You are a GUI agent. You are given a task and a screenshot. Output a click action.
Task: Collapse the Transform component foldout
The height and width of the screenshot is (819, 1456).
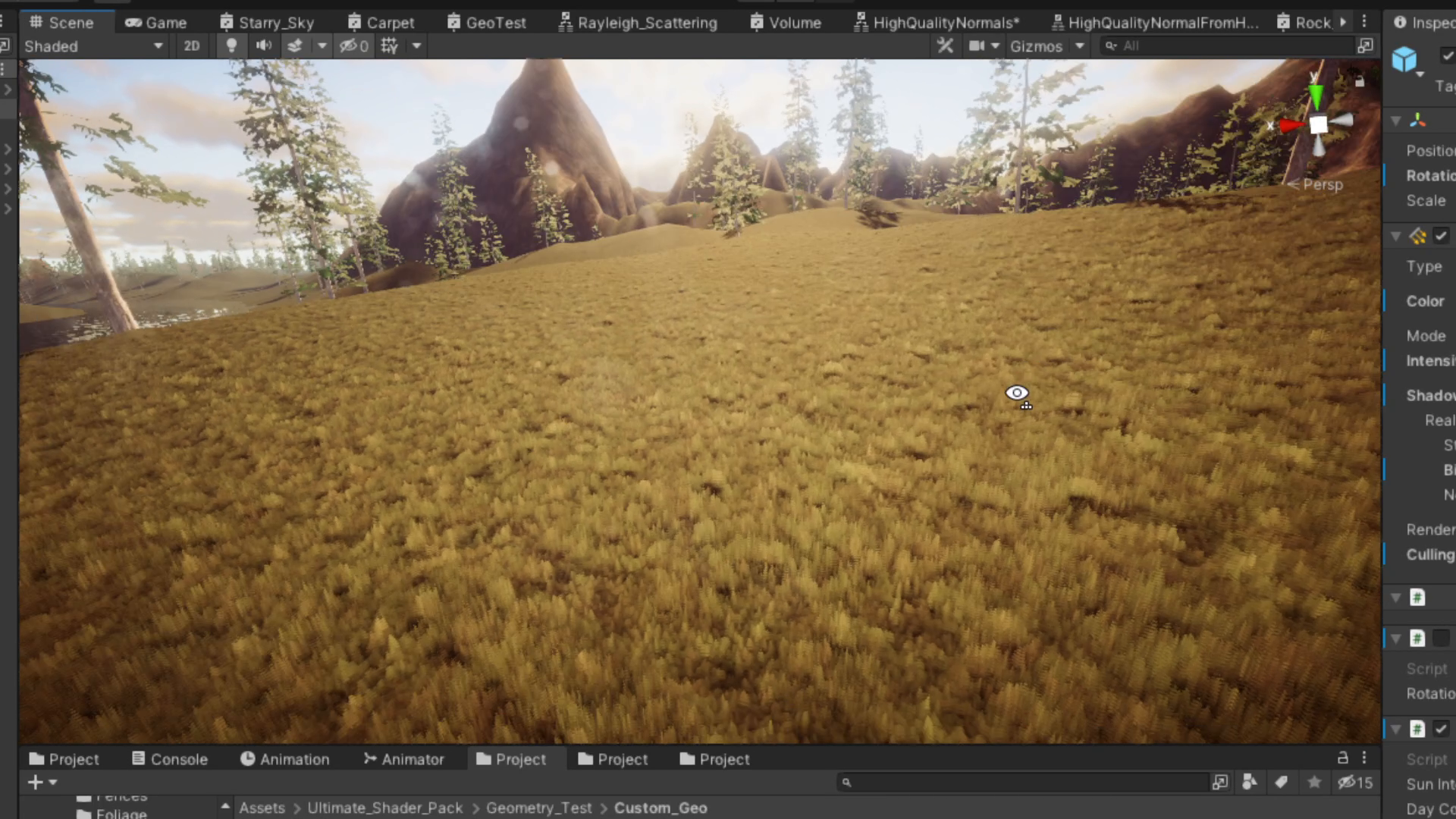[1395, 121]
